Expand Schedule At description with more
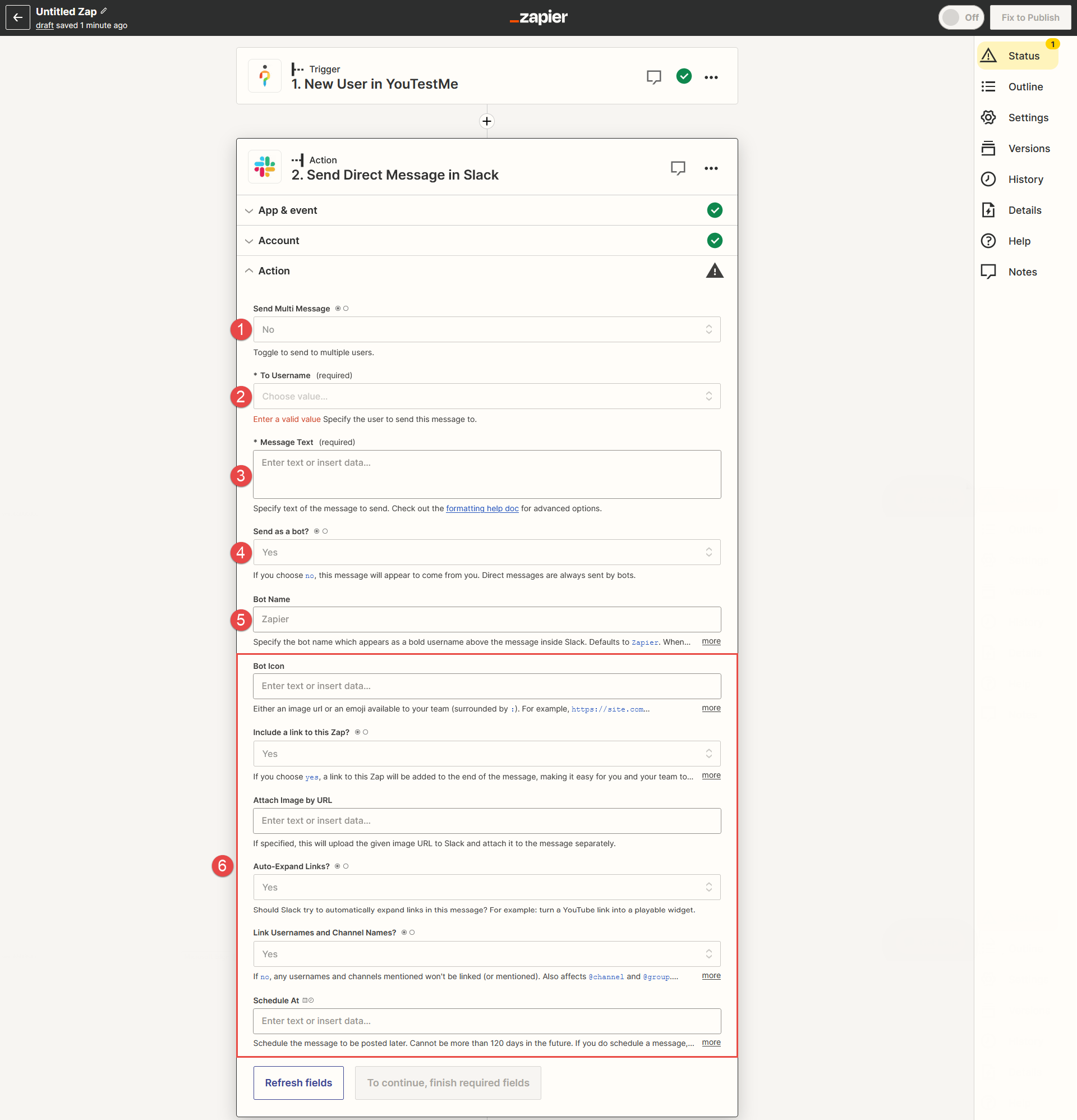Image resolution: width=1077 pixels, height=1120 pixels. 711,1043
